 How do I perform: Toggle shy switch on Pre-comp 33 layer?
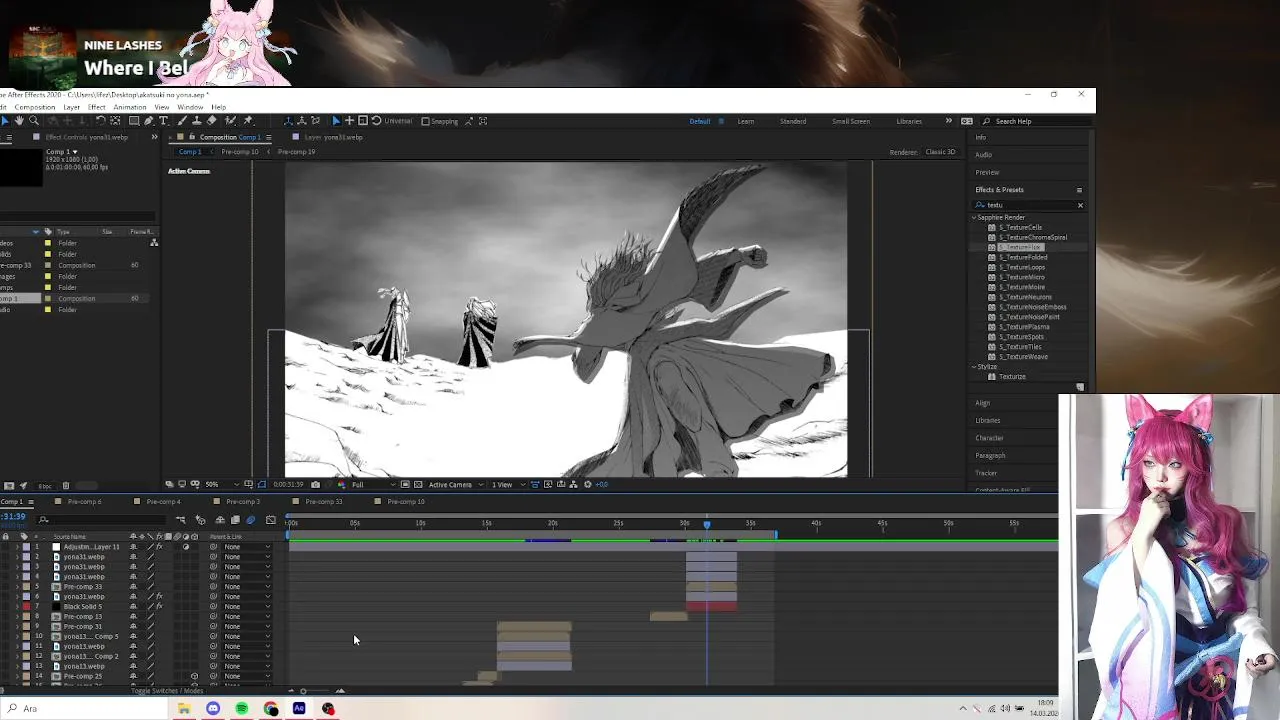[133, 587]
